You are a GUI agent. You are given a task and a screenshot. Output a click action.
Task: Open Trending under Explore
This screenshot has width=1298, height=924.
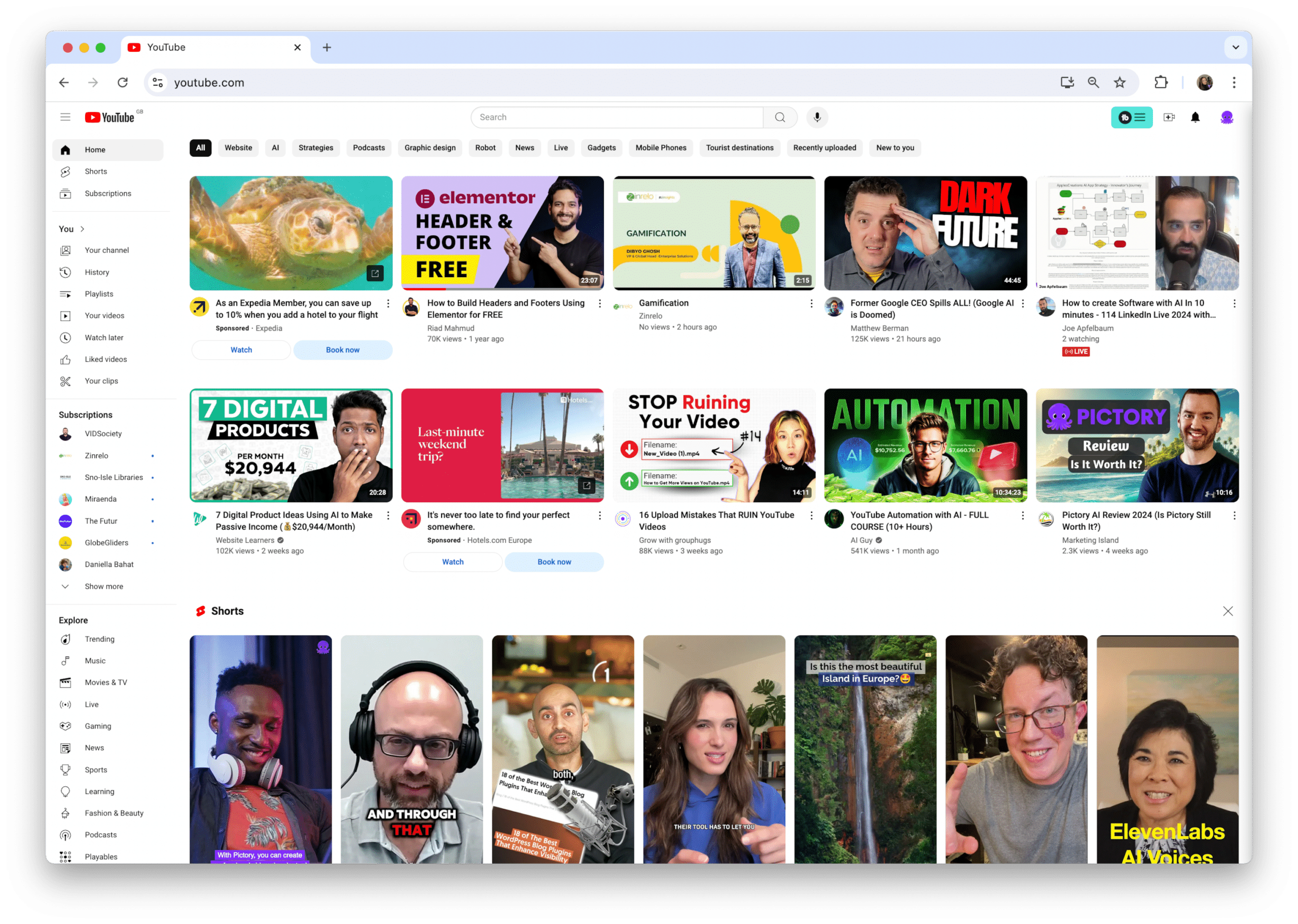108,640
